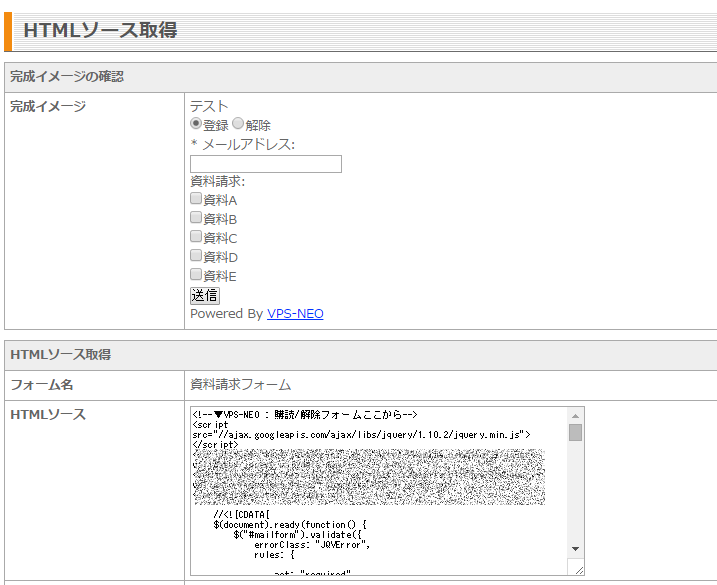The height and width of the screenshot is (585, 717).
Task: Click the HTMLソース row label
Action: (48, 414)
